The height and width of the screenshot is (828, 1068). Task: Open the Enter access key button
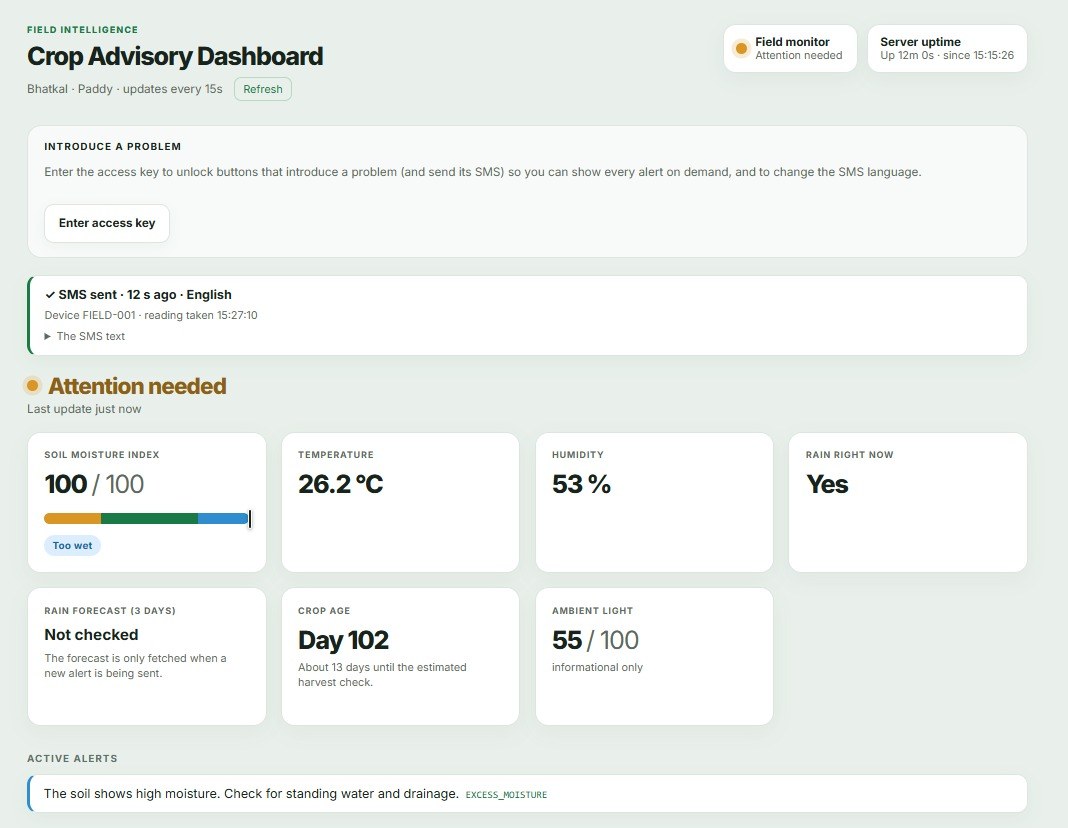(107, 223)
